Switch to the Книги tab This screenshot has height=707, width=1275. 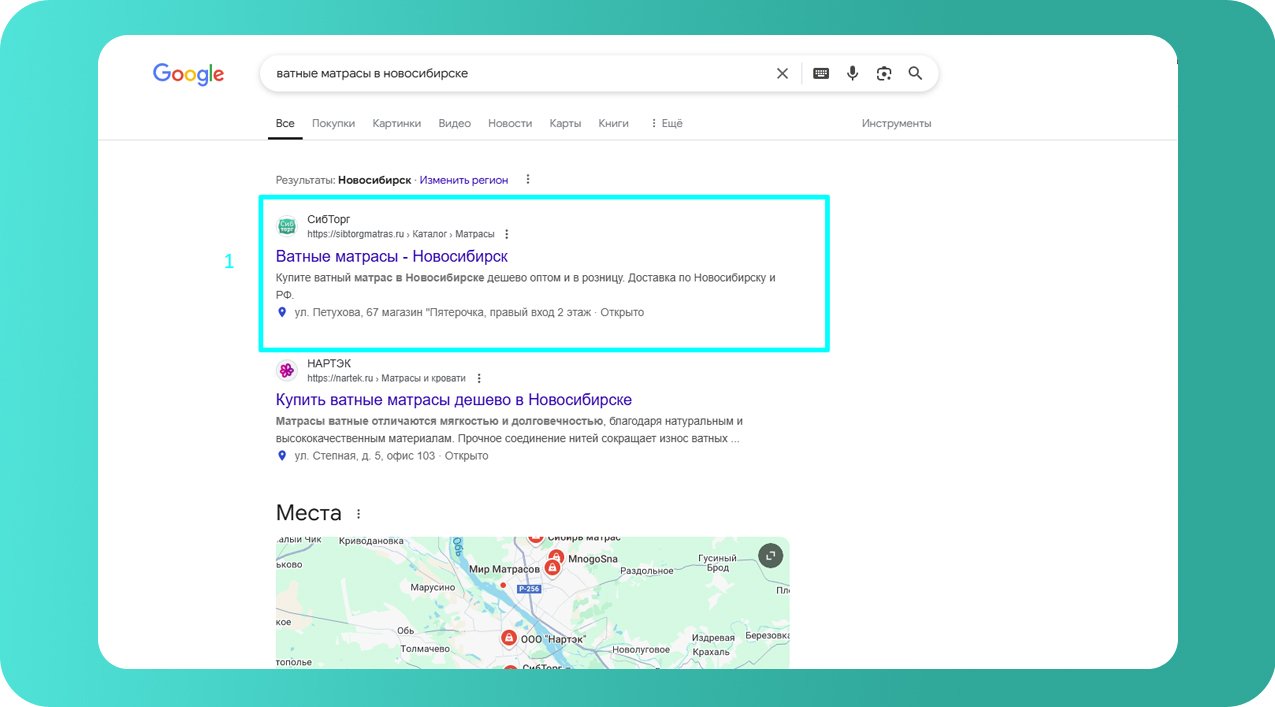click(613, 124)
